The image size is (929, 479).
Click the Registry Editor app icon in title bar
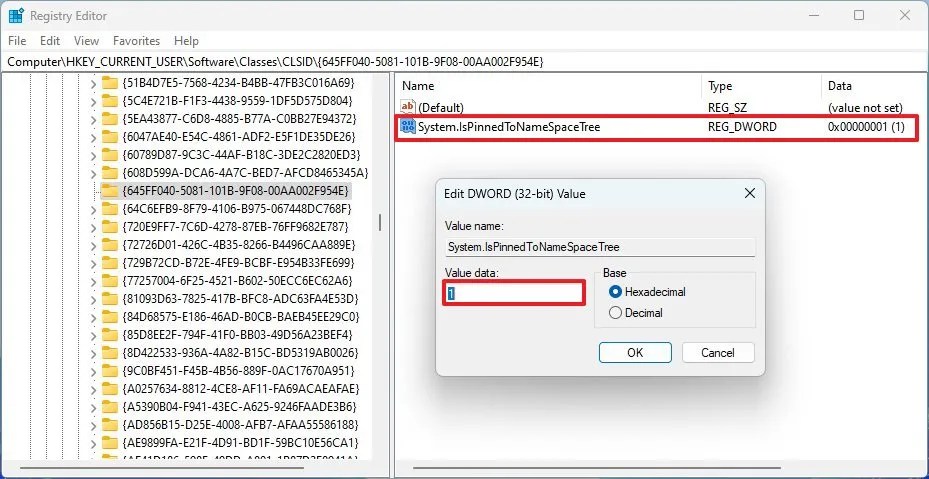point(16,16)
